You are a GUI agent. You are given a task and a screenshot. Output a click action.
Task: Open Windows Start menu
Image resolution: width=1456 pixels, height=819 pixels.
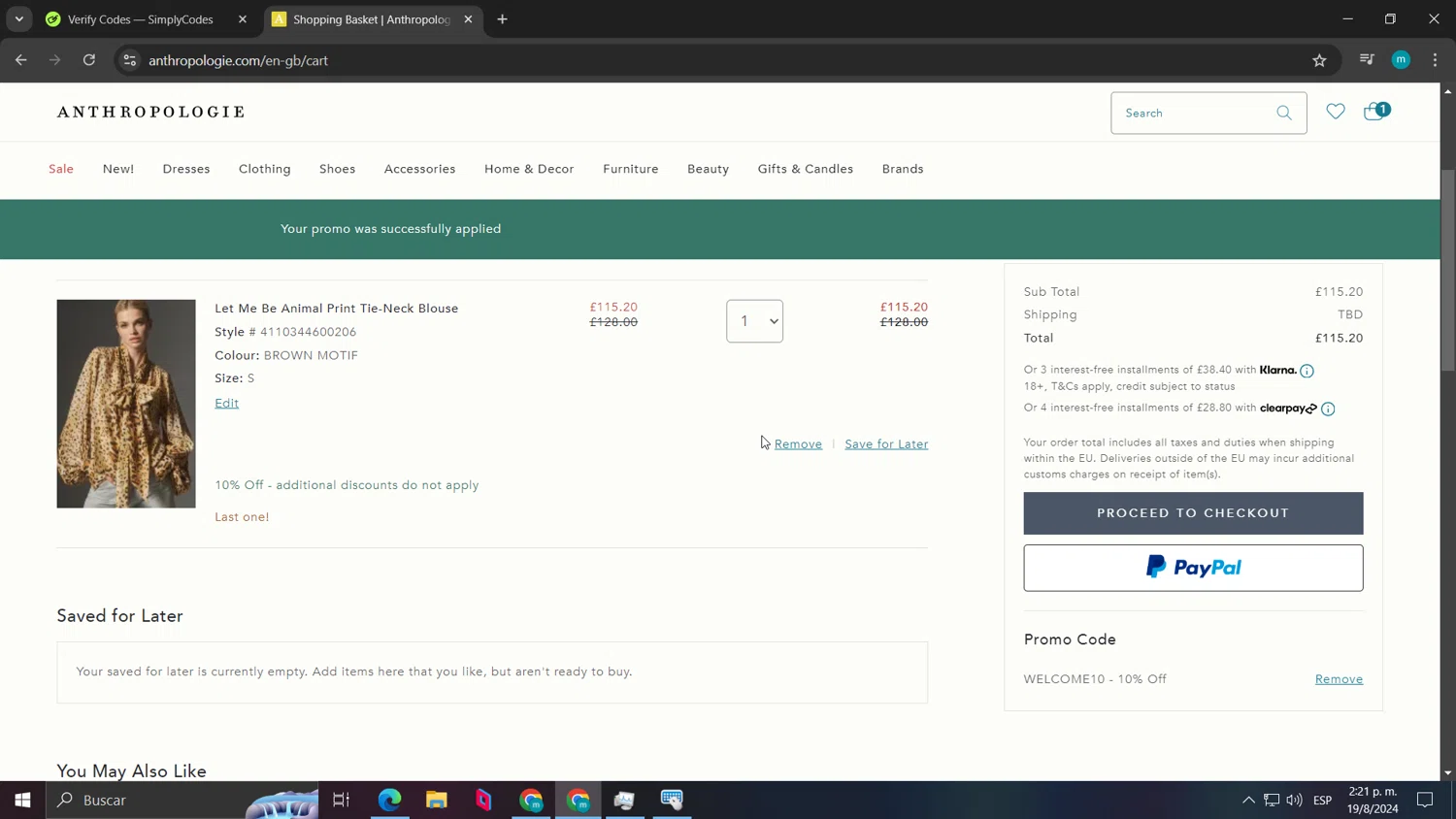[x=22, y=801]
